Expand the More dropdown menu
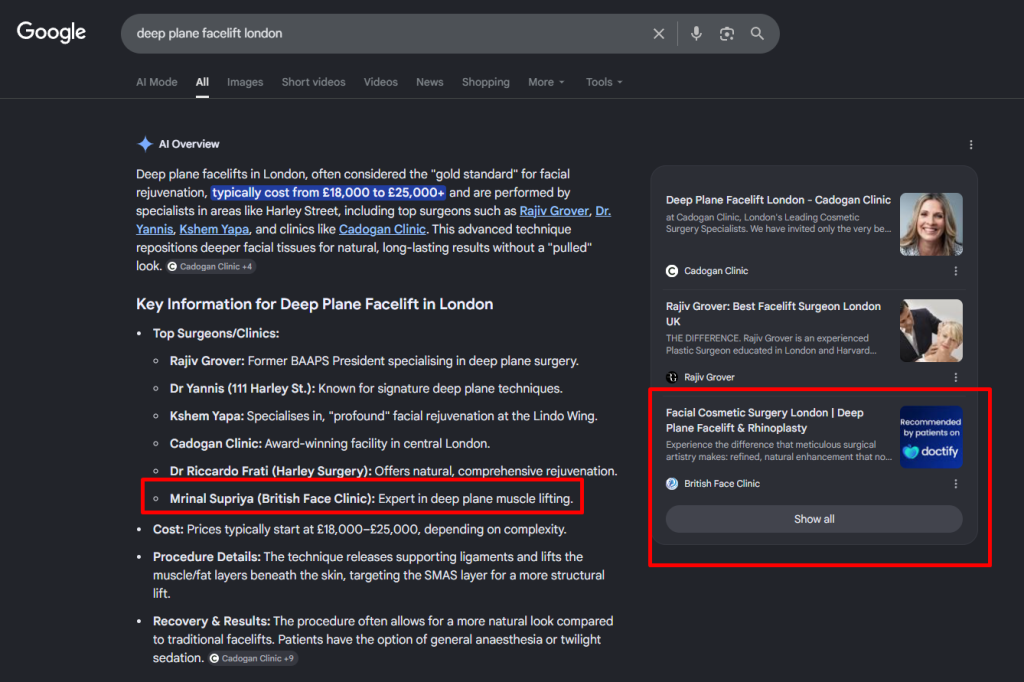Screen dimensions: 1024x682 tap(546, 82)
